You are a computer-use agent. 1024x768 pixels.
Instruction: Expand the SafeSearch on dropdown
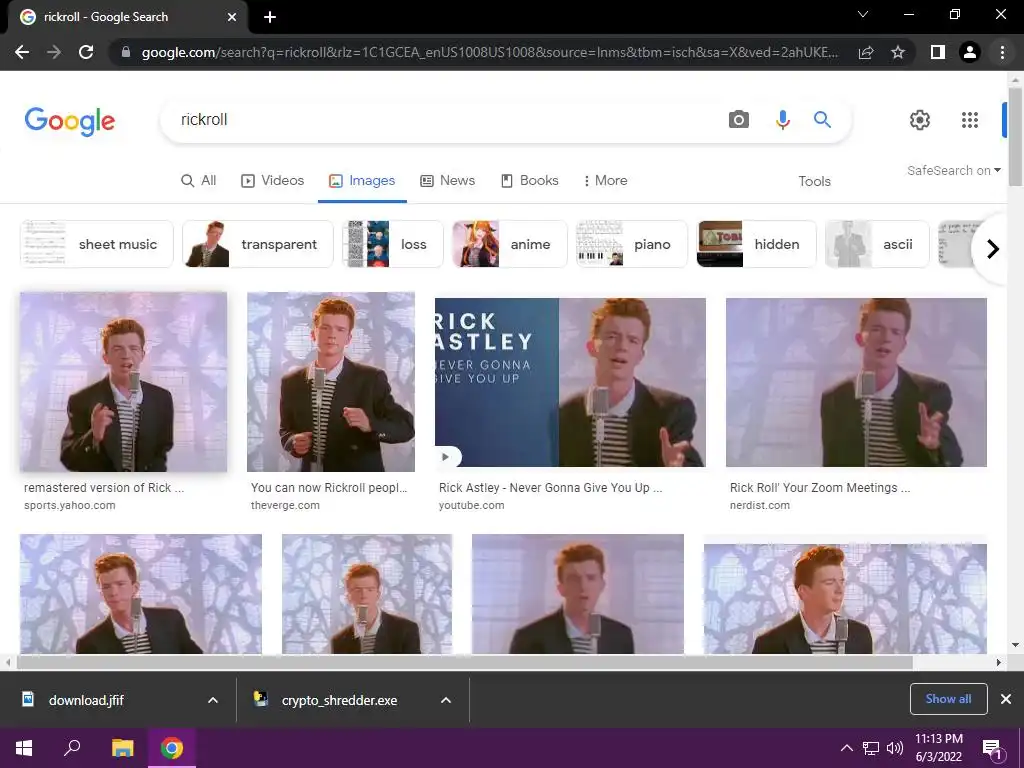(953, 170)
